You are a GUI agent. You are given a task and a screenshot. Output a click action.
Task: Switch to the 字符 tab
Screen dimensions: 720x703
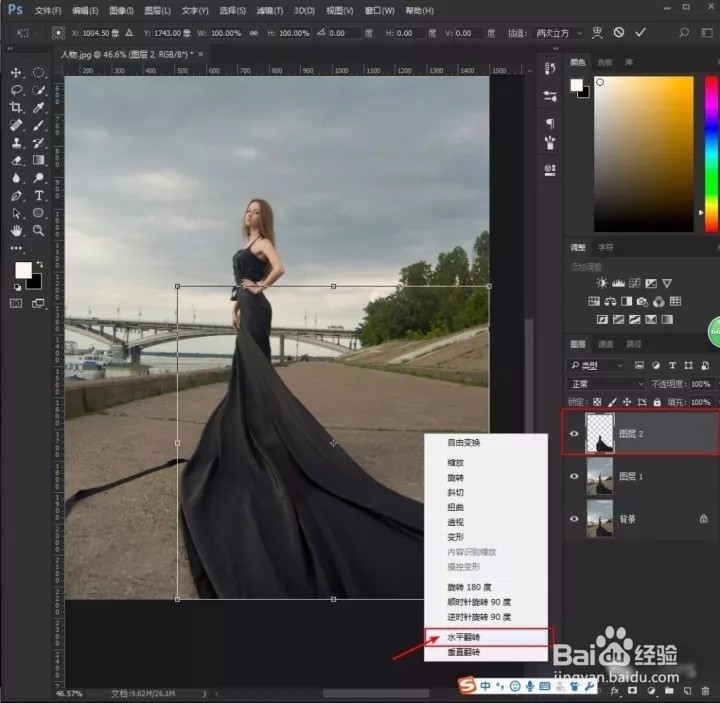point(605,247)
